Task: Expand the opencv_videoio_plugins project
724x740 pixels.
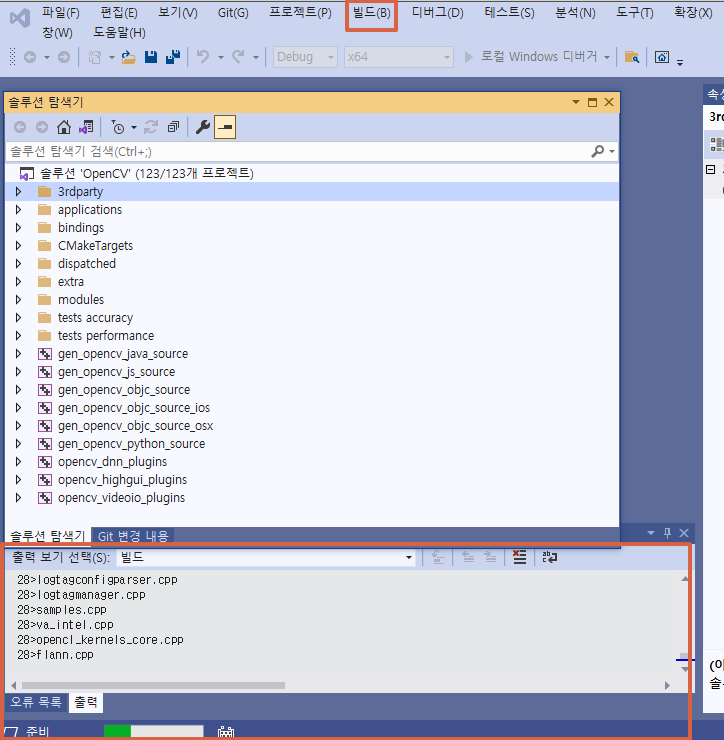Action: [18, 497]
